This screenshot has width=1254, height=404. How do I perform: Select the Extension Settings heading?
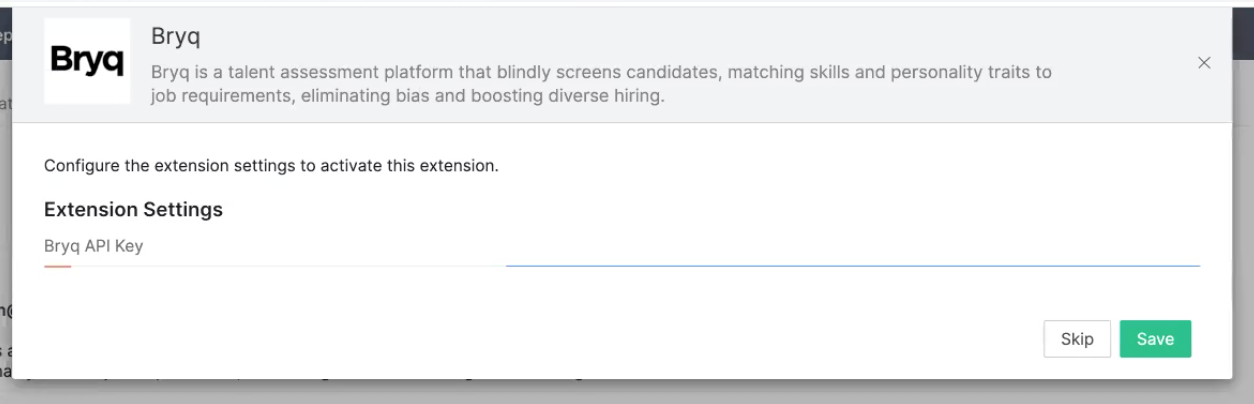pyautogui.click(x=133, y=210)
